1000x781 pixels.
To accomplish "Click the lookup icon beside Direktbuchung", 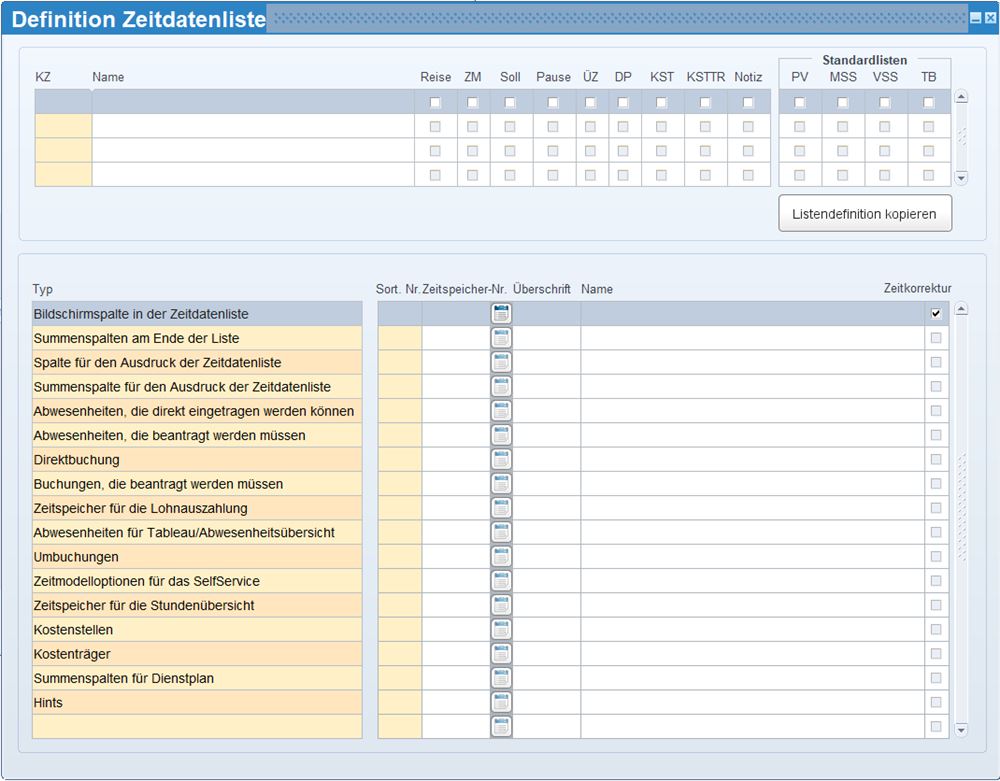I will 501,459.
